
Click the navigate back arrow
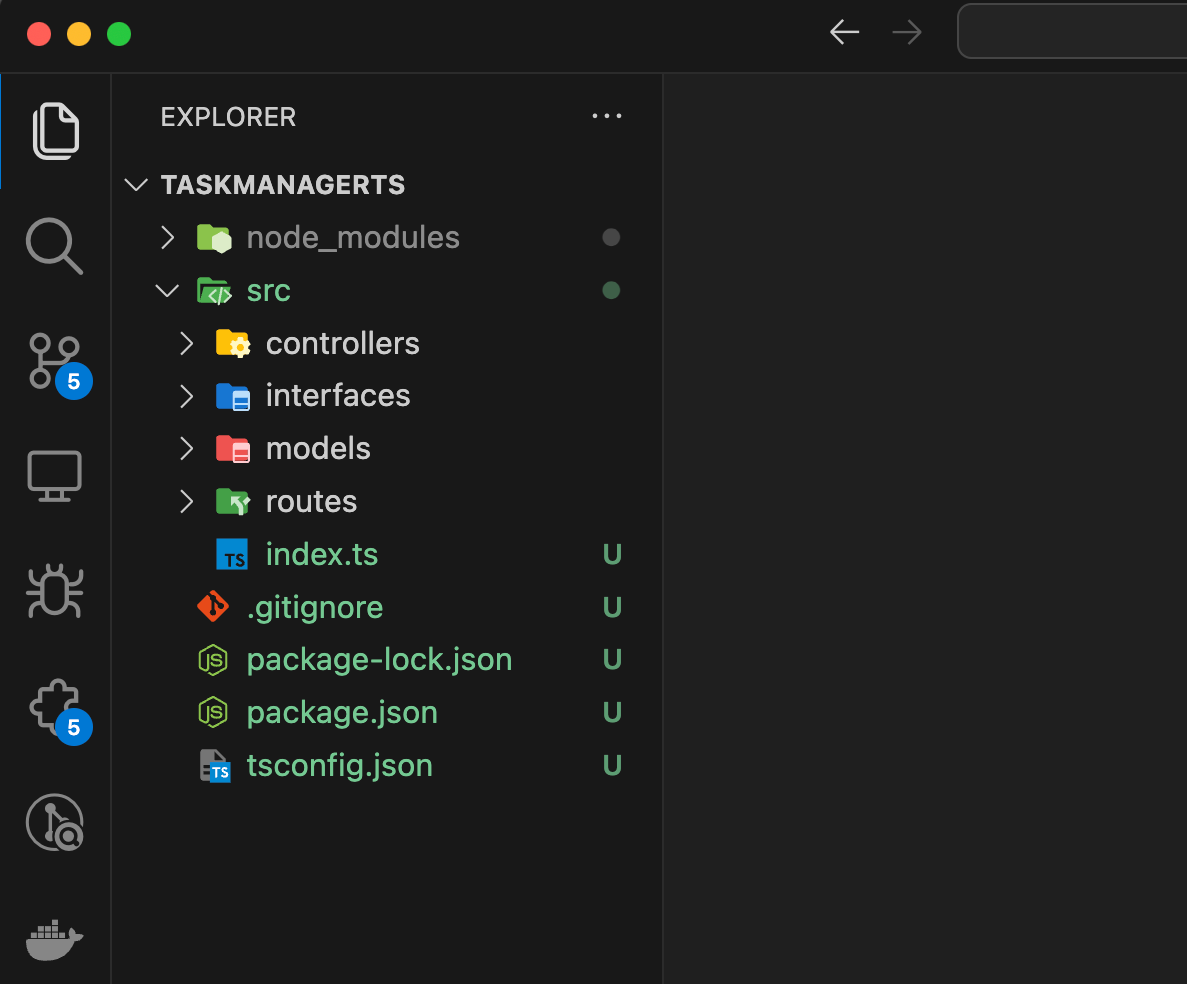(x=844, y=31)
